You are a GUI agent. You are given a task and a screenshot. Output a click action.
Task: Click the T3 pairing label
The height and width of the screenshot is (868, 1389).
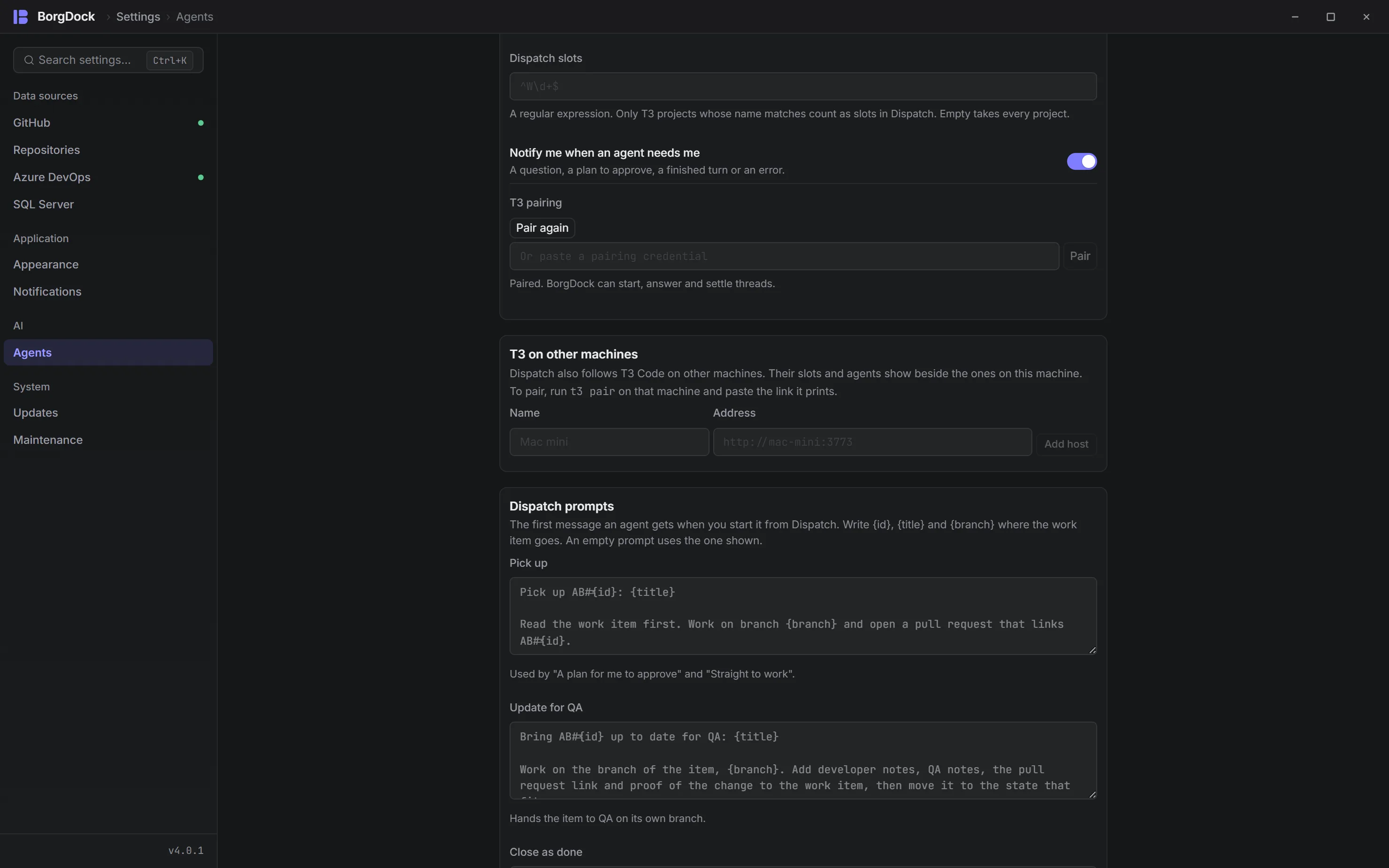(535, 203)
